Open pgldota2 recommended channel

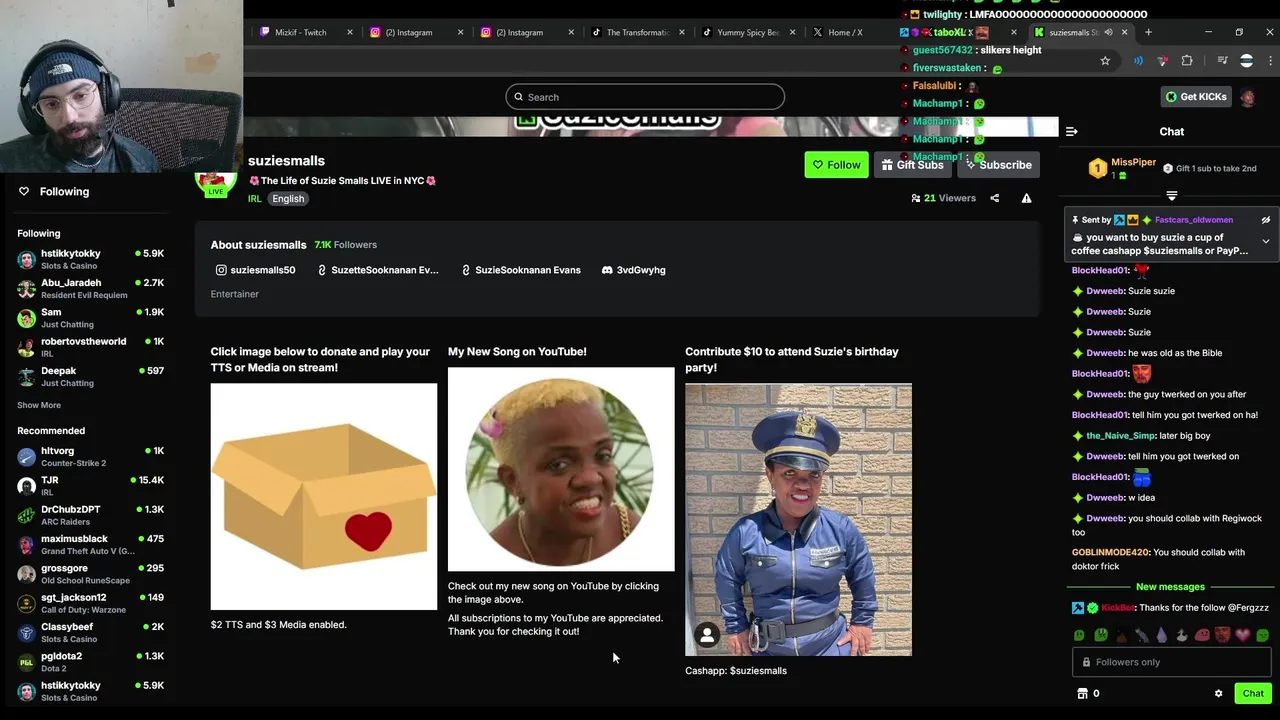pyautogui.click(x=90, y=662)
